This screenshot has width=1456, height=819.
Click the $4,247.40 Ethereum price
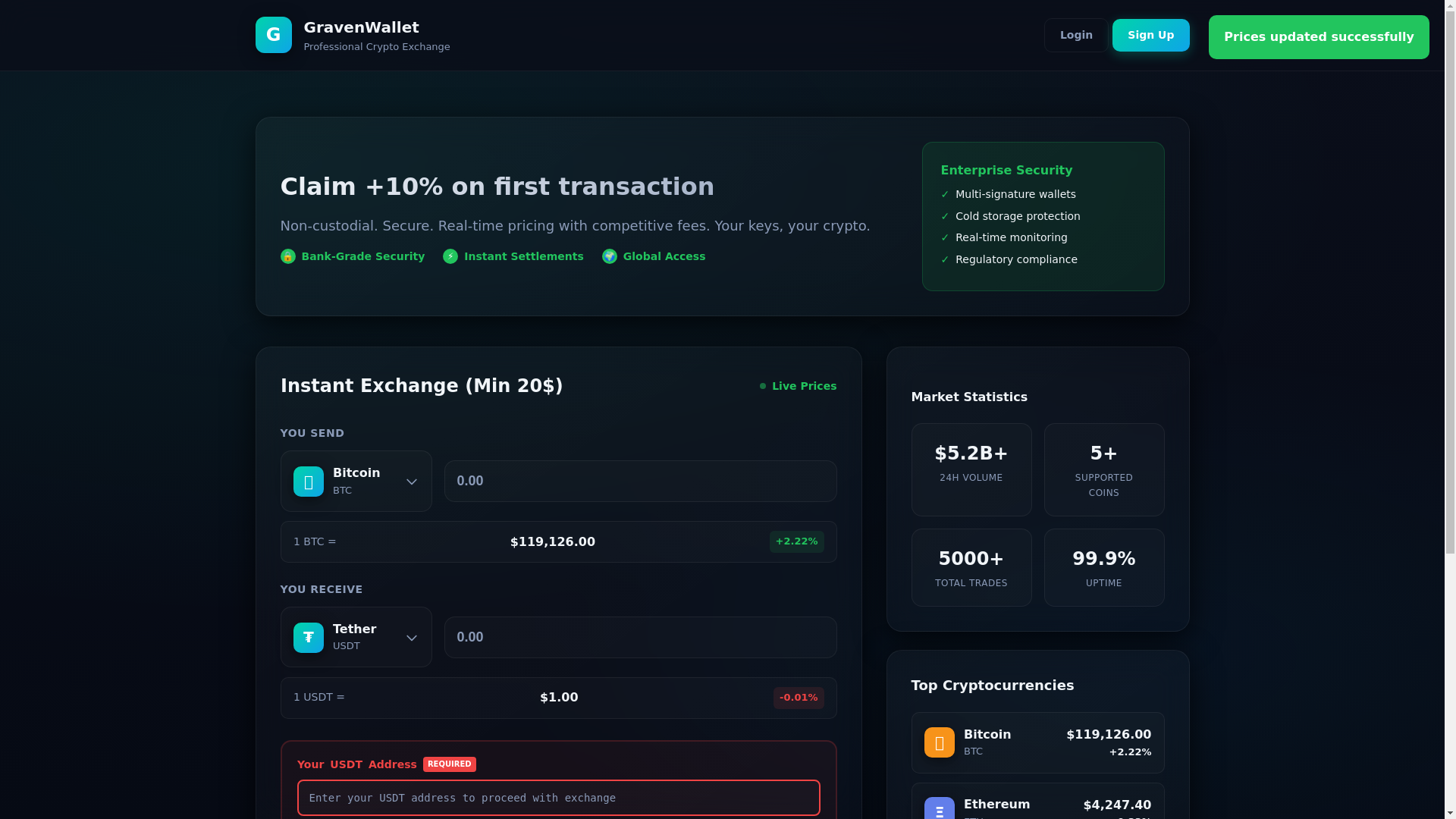click(1117, 805)
